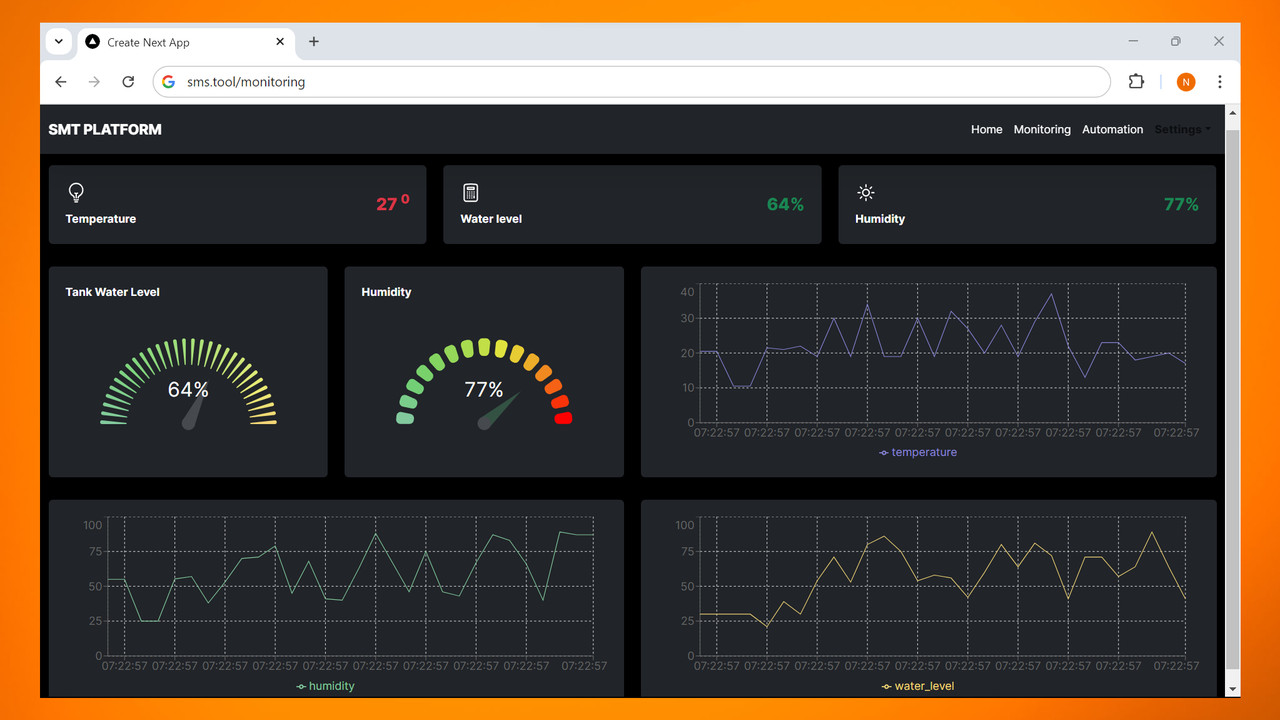This screenshot has width=1280, height=720.
Task: Click the SMT PLATFORM brand link
Action: [105, 129]
